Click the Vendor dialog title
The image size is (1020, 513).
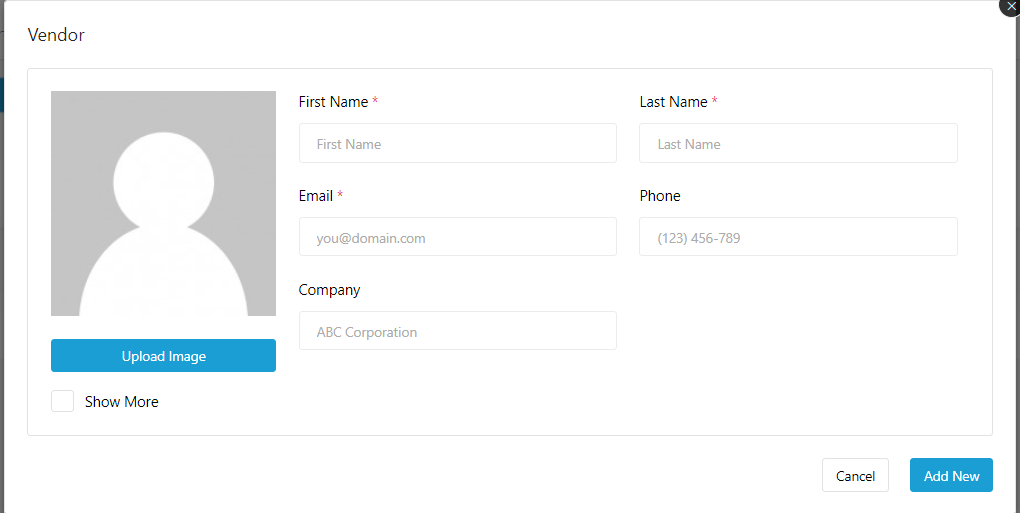(56, 35)
